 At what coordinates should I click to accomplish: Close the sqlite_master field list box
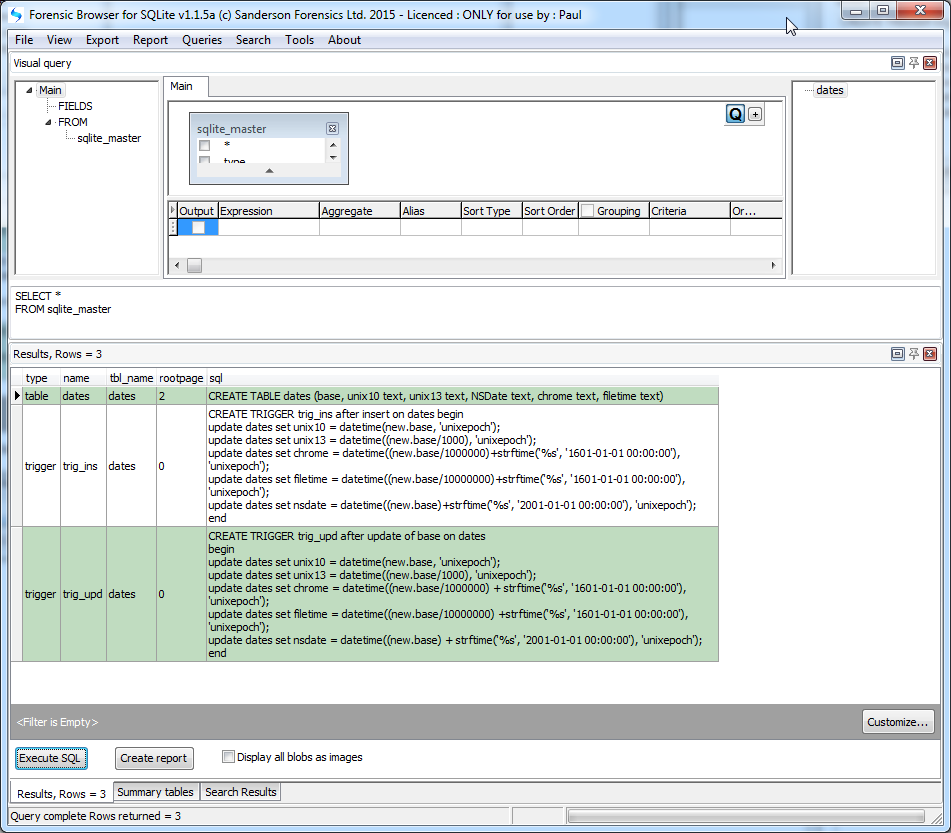pos(331,128)
